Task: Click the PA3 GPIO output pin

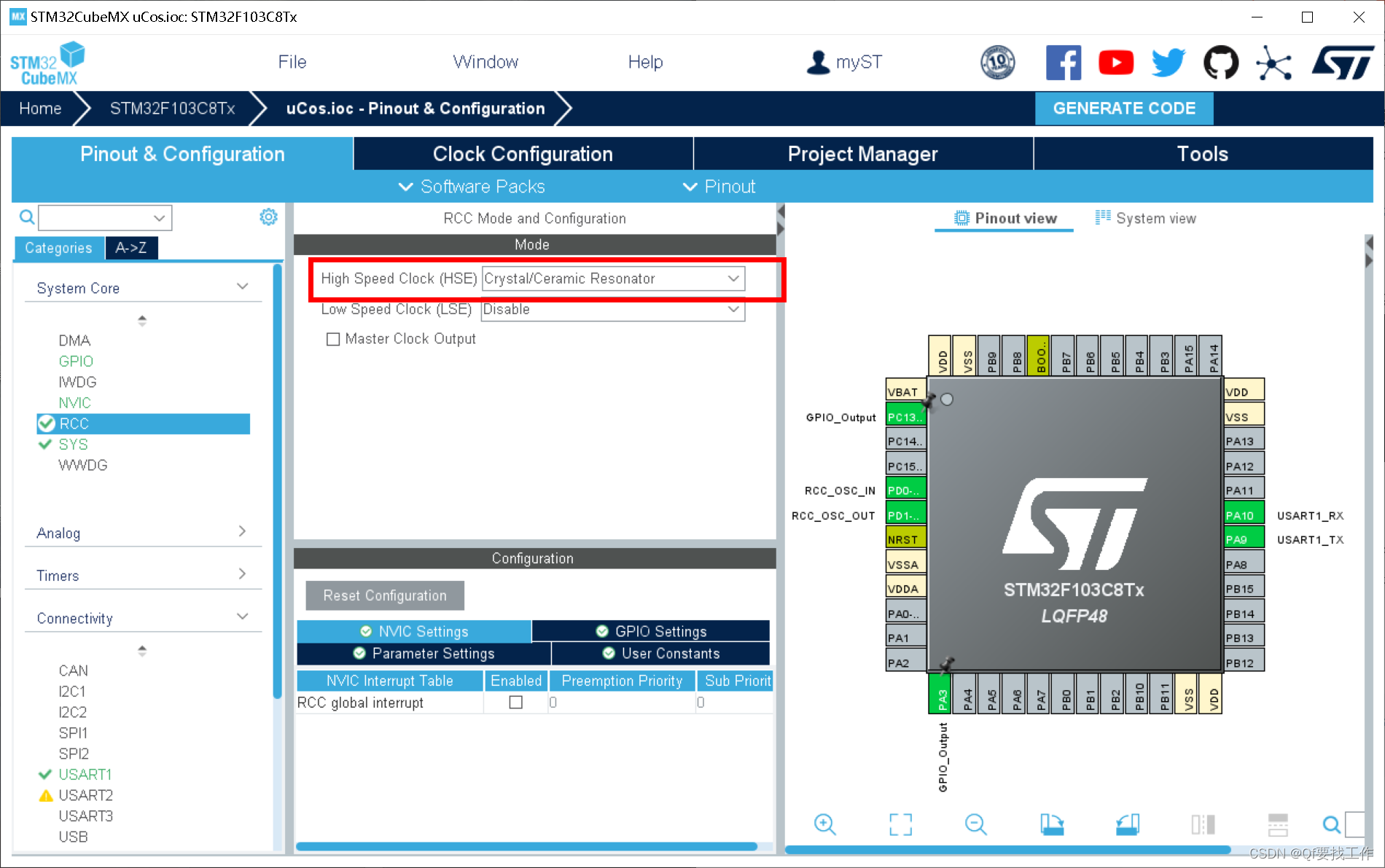Action: point(941,695)
